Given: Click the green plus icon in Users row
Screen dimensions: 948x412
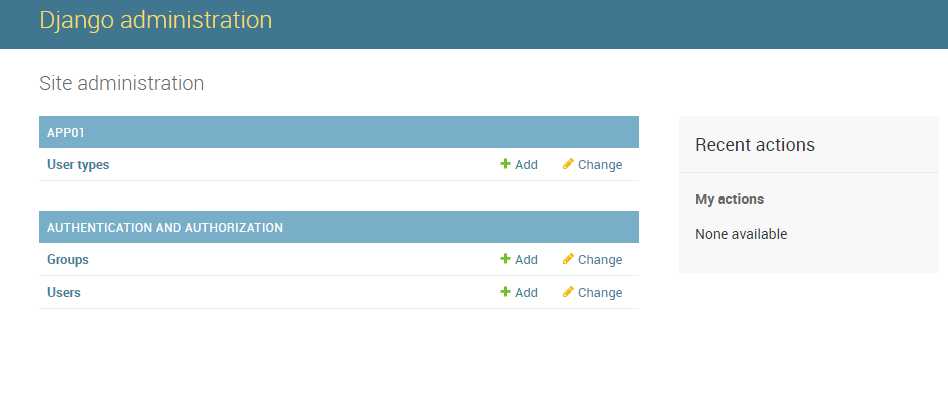Looking at the screenshot, I should [505, 292].
